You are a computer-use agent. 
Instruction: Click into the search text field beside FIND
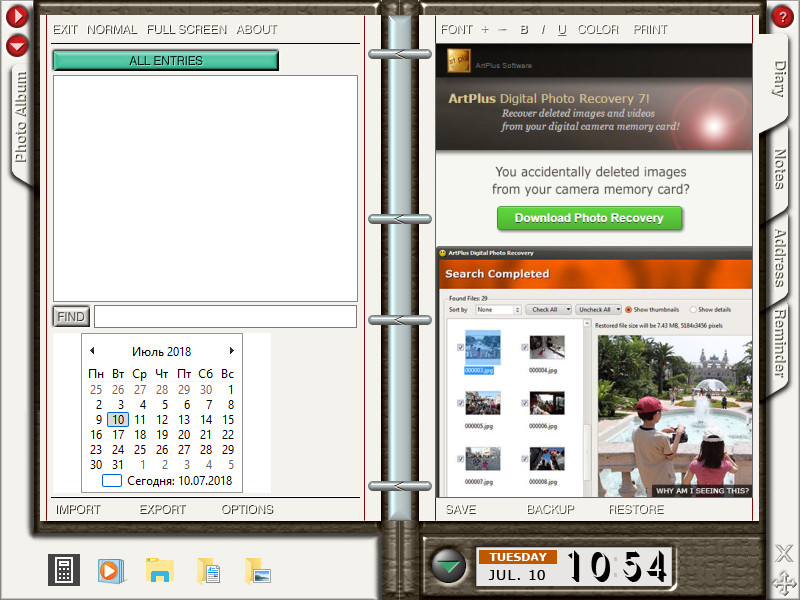[226, 316]
